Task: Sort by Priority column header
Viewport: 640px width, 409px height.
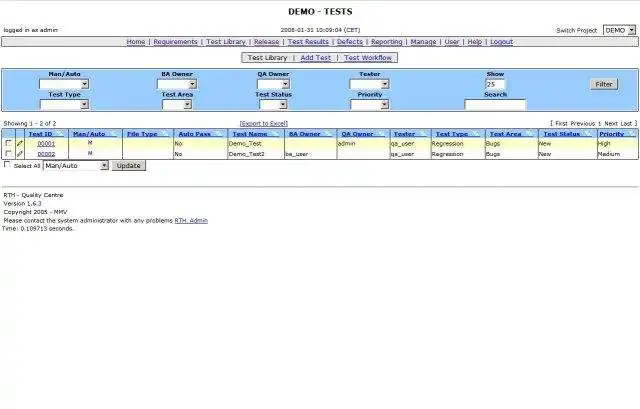Action: (x=611, y=134)
